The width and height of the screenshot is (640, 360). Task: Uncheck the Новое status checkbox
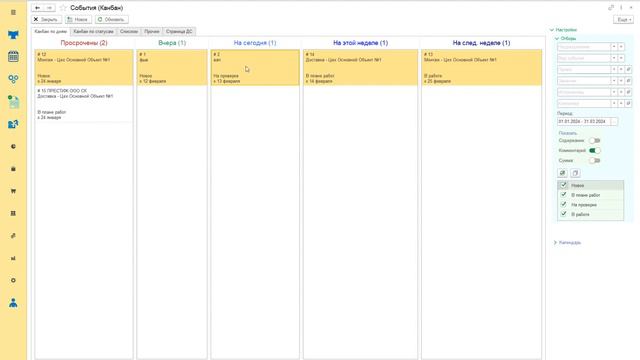[563, 185]
